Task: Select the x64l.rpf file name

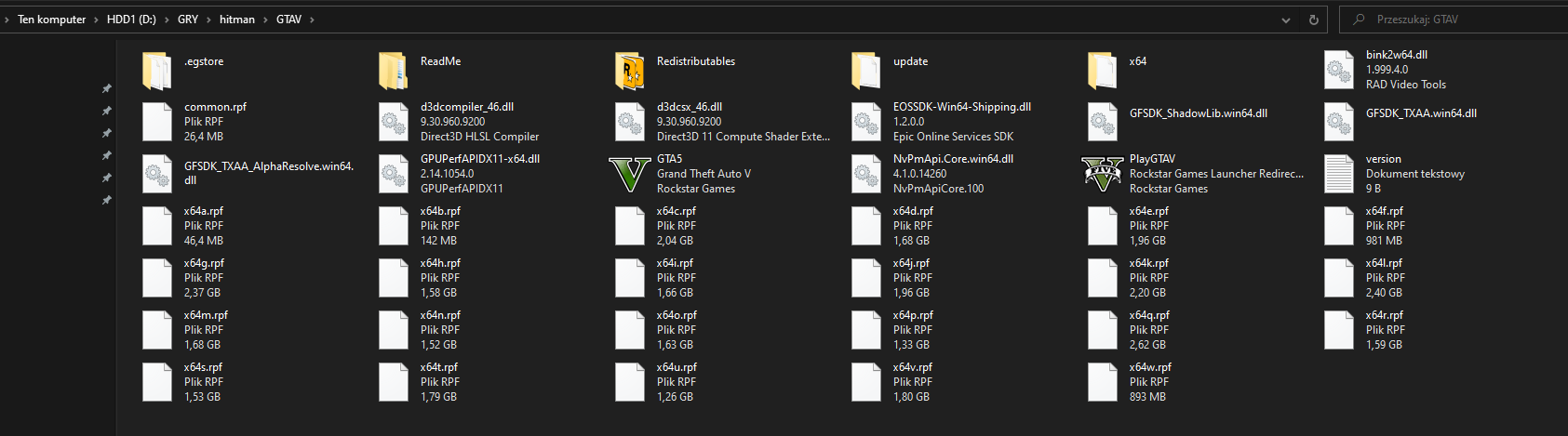Action: click(x=1384, y=263)
